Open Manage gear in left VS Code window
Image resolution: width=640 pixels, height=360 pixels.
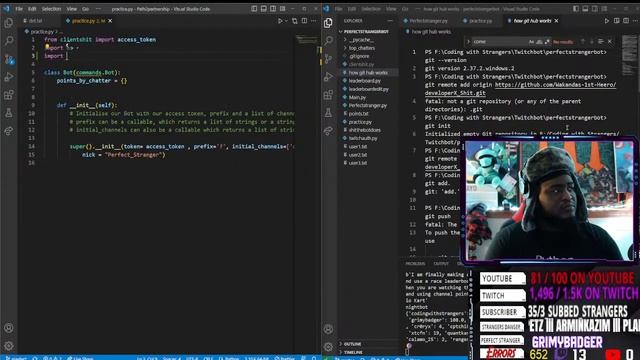[x=9, y=346]
